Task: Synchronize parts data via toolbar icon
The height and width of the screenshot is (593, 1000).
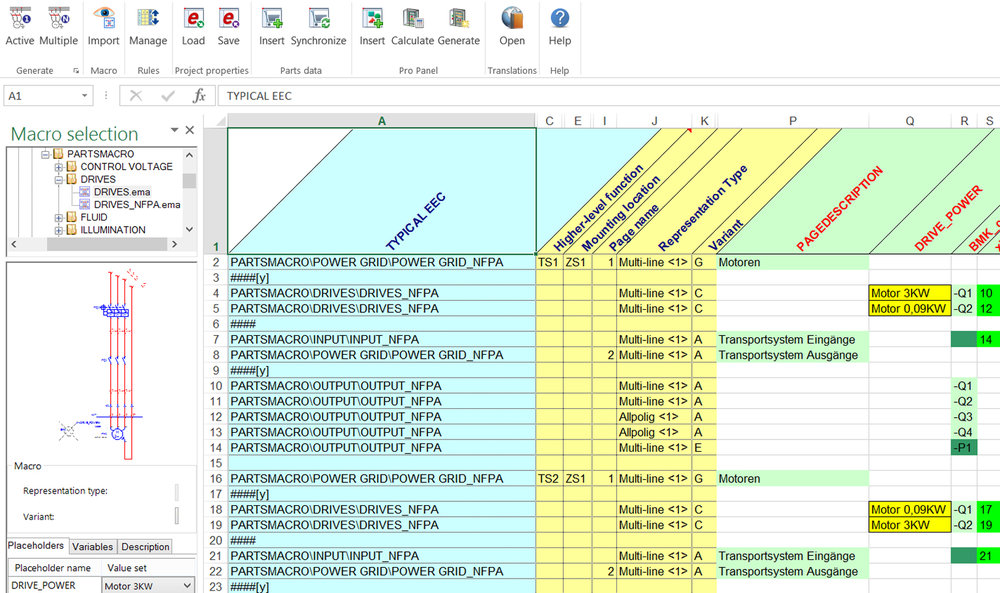Action: pos(319,28)
